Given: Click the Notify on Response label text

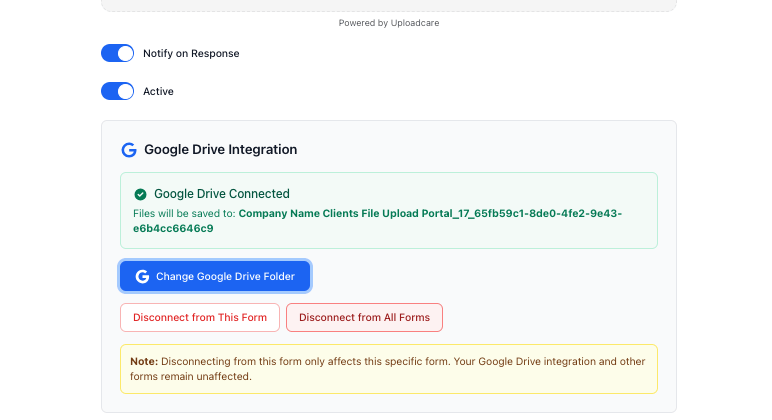Looking at the screenshot, I should click(191, 53).
